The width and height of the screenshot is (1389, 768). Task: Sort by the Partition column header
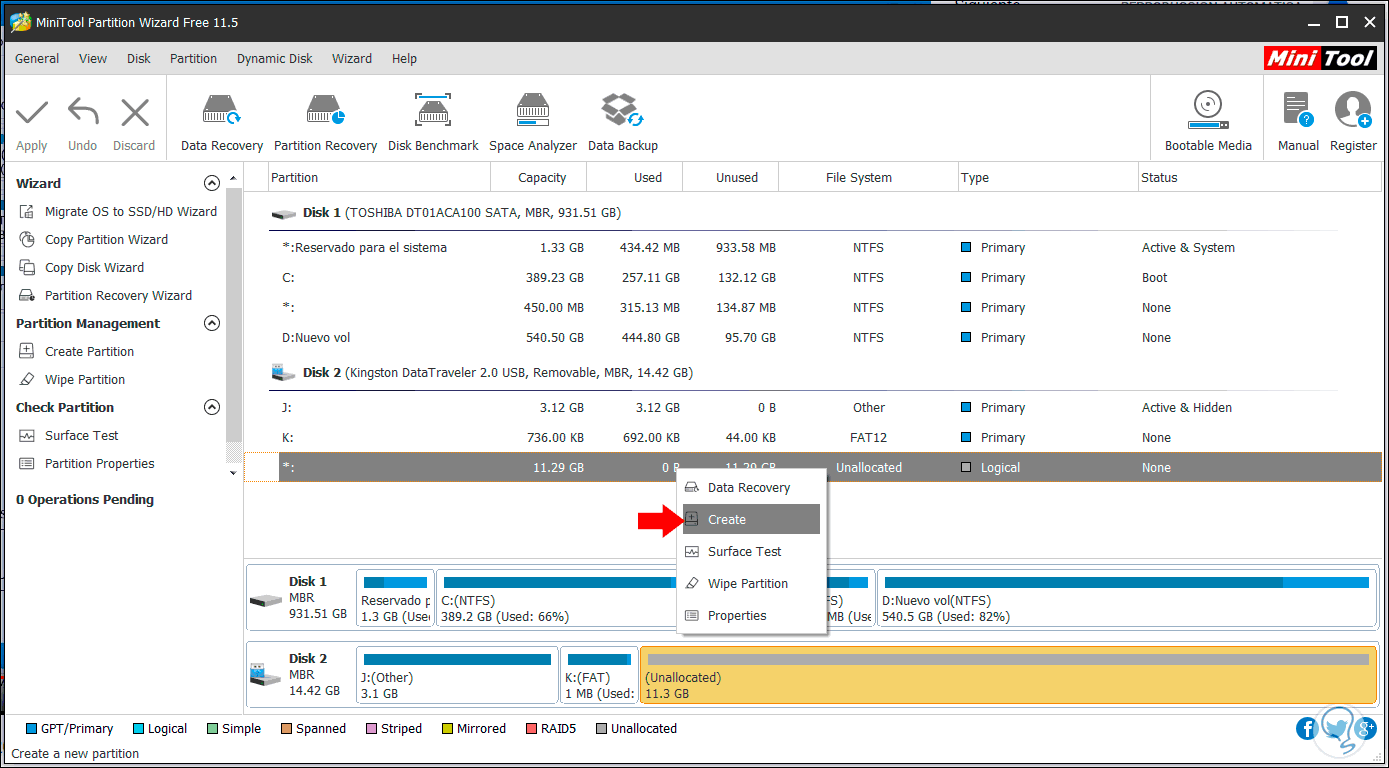380,178
